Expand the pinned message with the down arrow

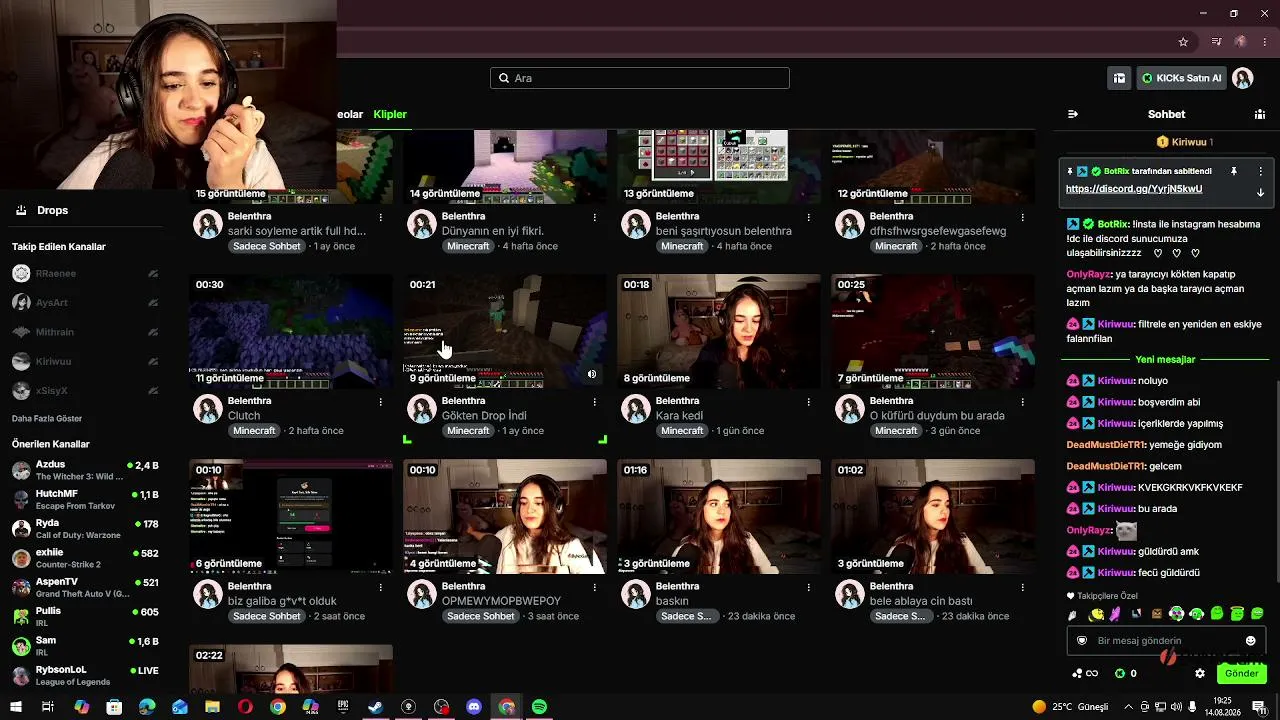point(1260,192)
